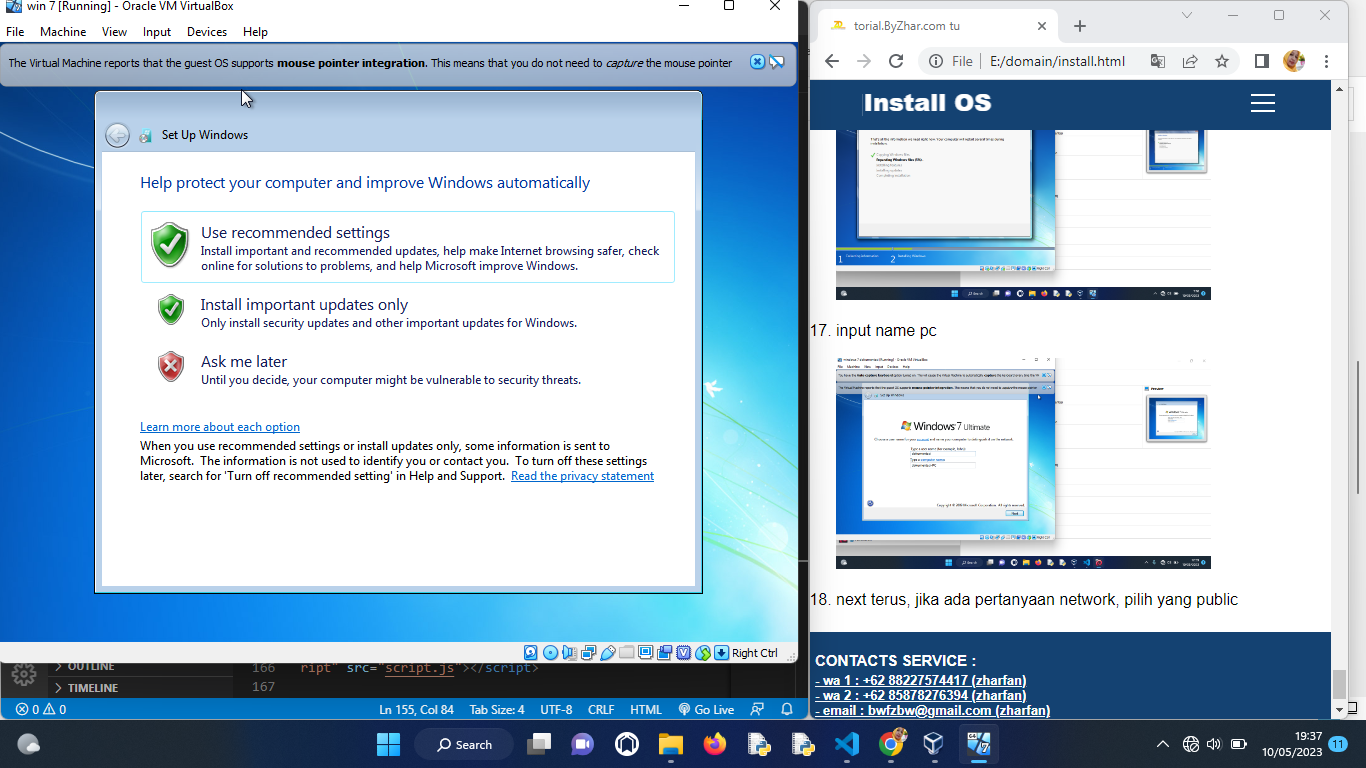Viewport: 1366px width, 768px height.
Task: Click HTML language mode in VS Code status bar
Action: 645,710
